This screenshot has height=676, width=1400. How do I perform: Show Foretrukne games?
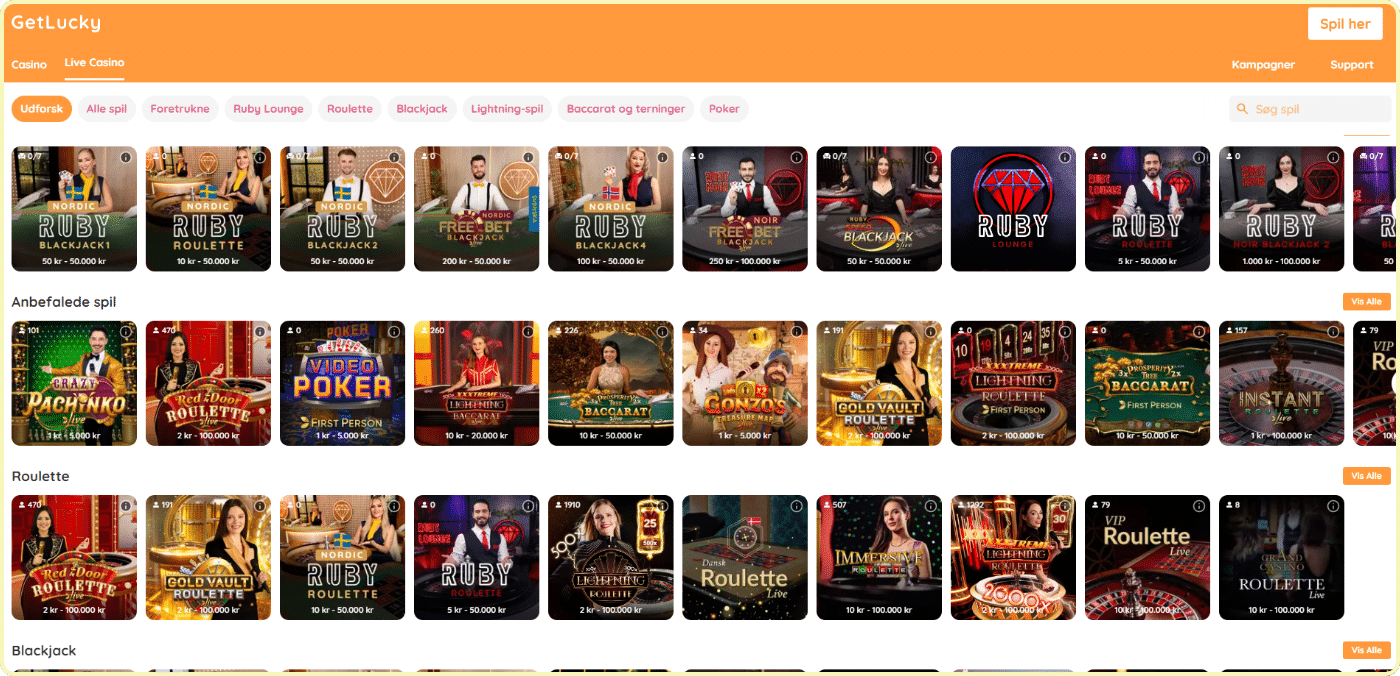[180, 109]
